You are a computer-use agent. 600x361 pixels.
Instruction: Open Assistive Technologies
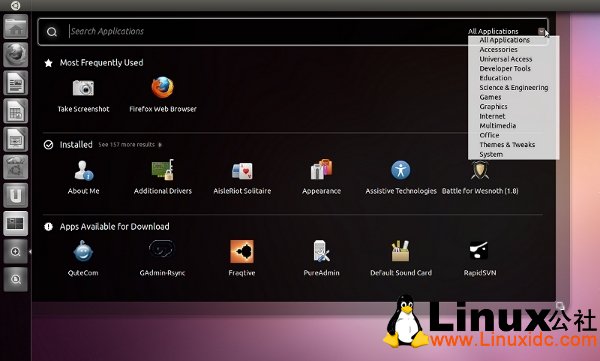[x=401, y=170]
